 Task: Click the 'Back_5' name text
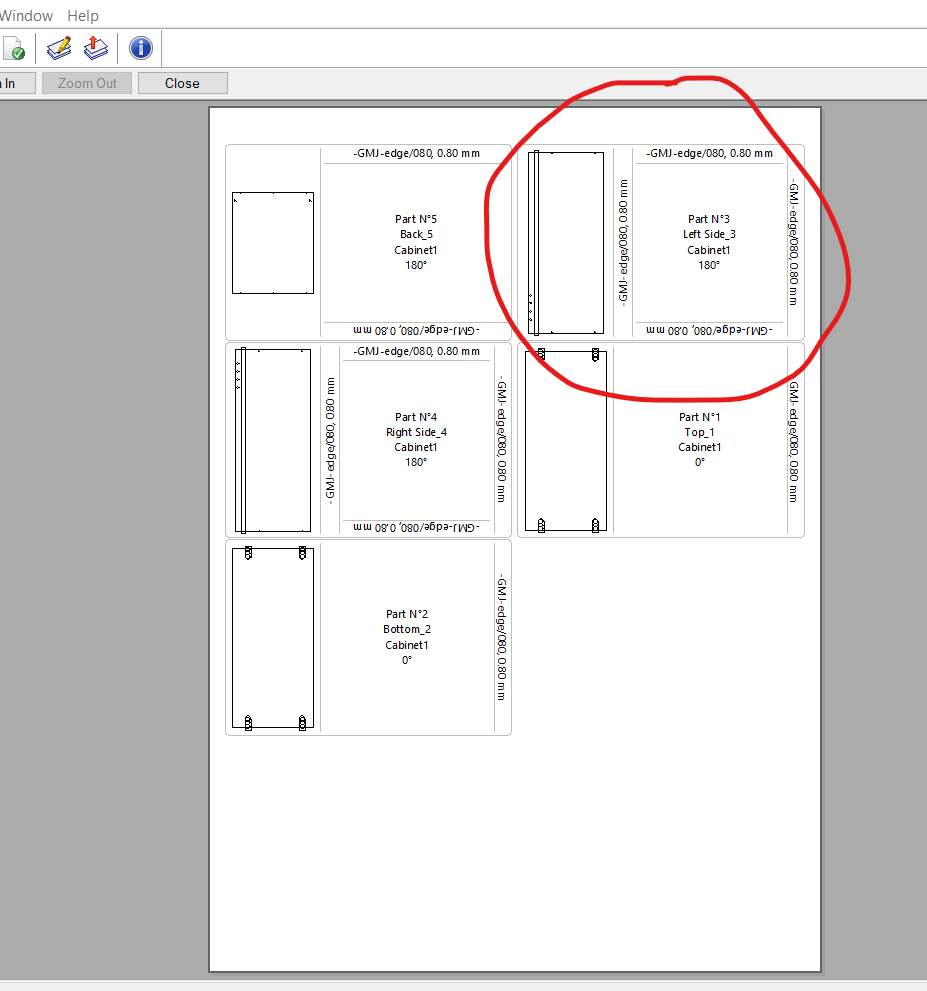[x=416, y=234]
